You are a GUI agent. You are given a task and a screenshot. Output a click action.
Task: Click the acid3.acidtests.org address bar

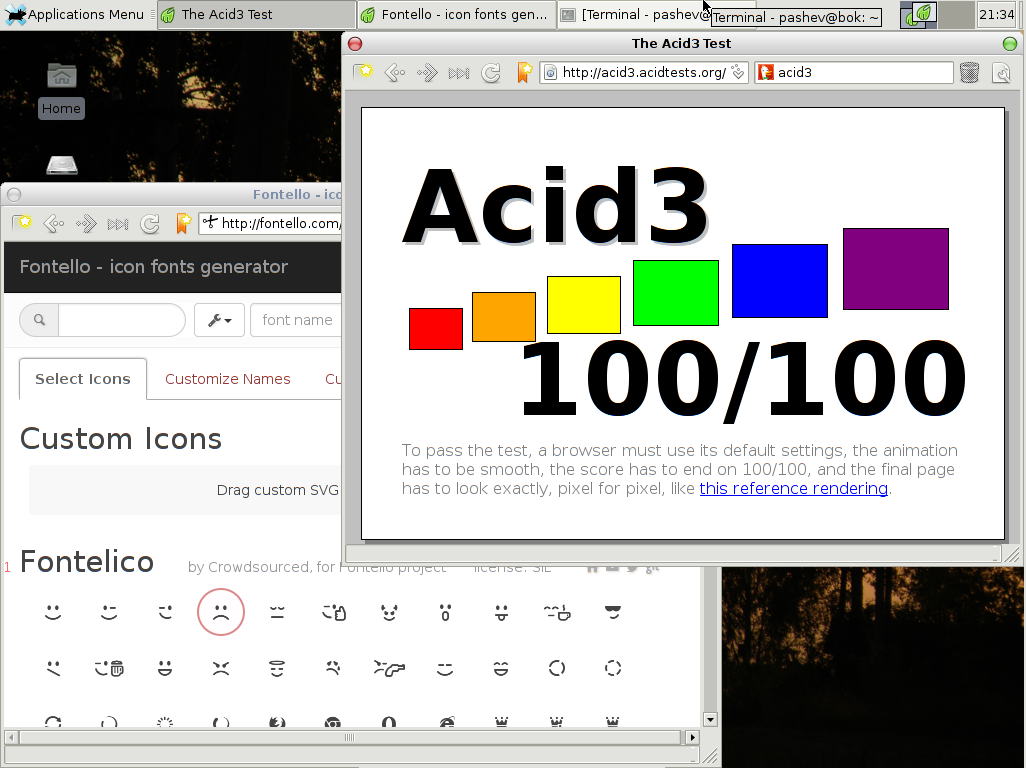pos(644,73)
